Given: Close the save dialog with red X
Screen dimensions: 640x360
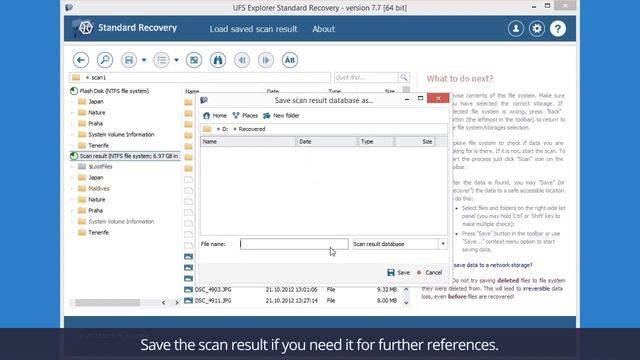Looking at the screenshot, I should click(438, 98).
